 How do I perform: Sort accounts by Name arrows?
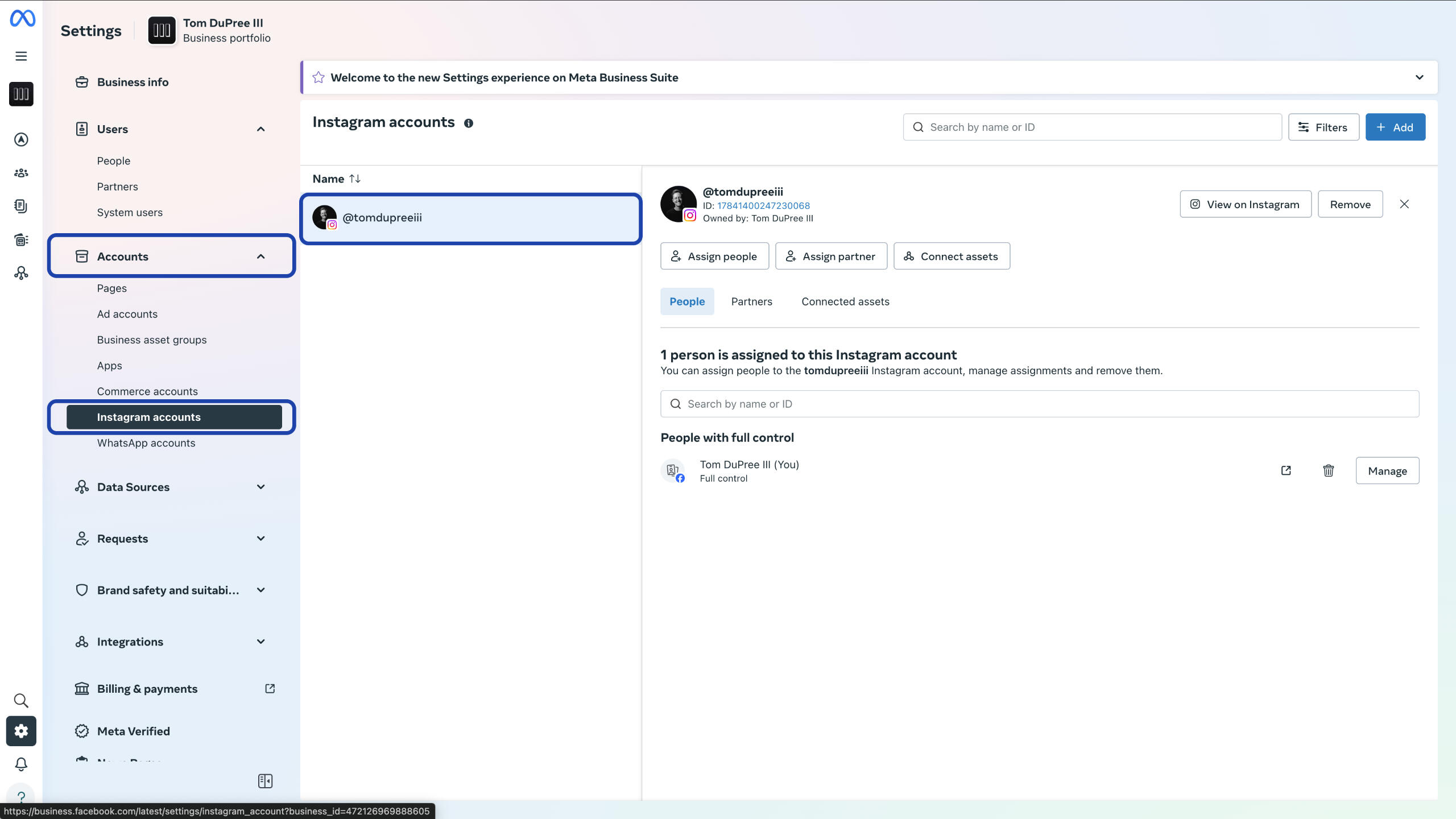pos(355,179)
